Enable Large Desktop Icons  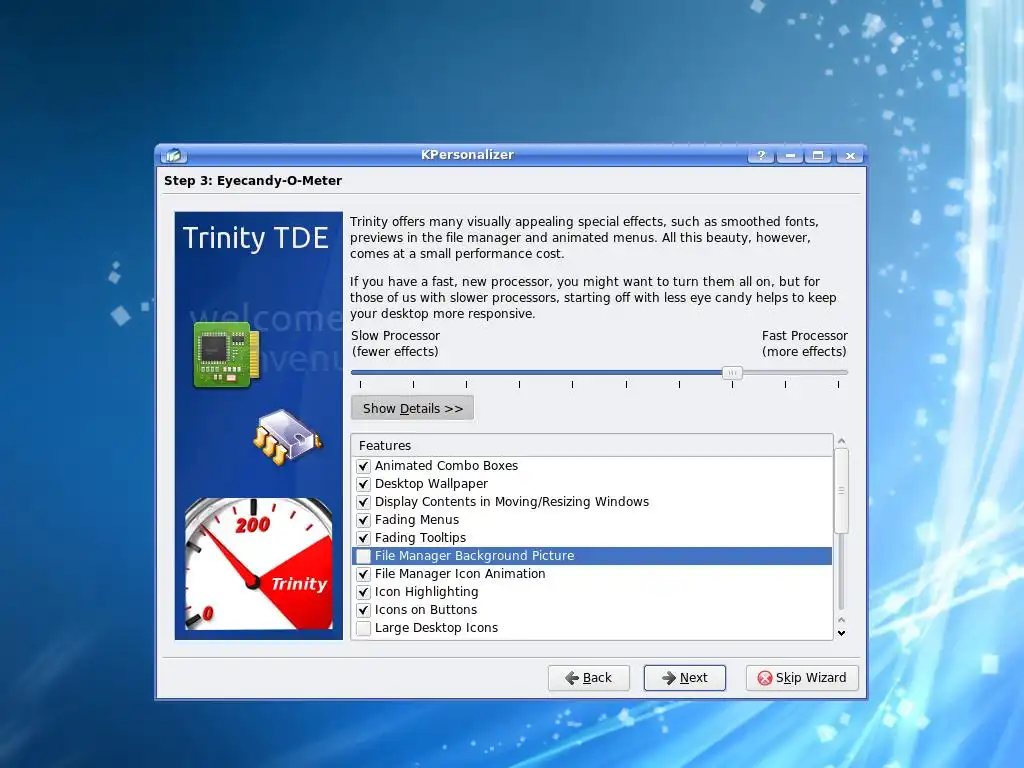tap(364, 628)
